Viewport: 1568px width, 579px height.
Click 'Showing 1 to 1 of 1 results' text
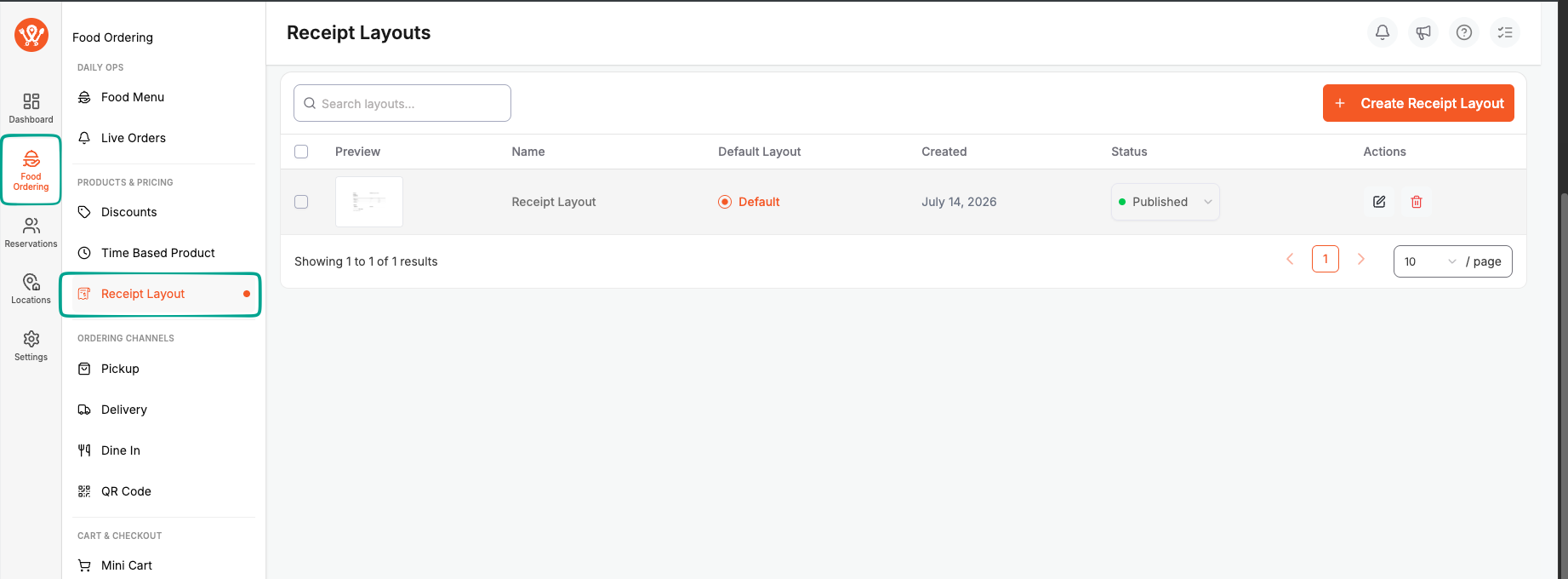coord(366,261)
